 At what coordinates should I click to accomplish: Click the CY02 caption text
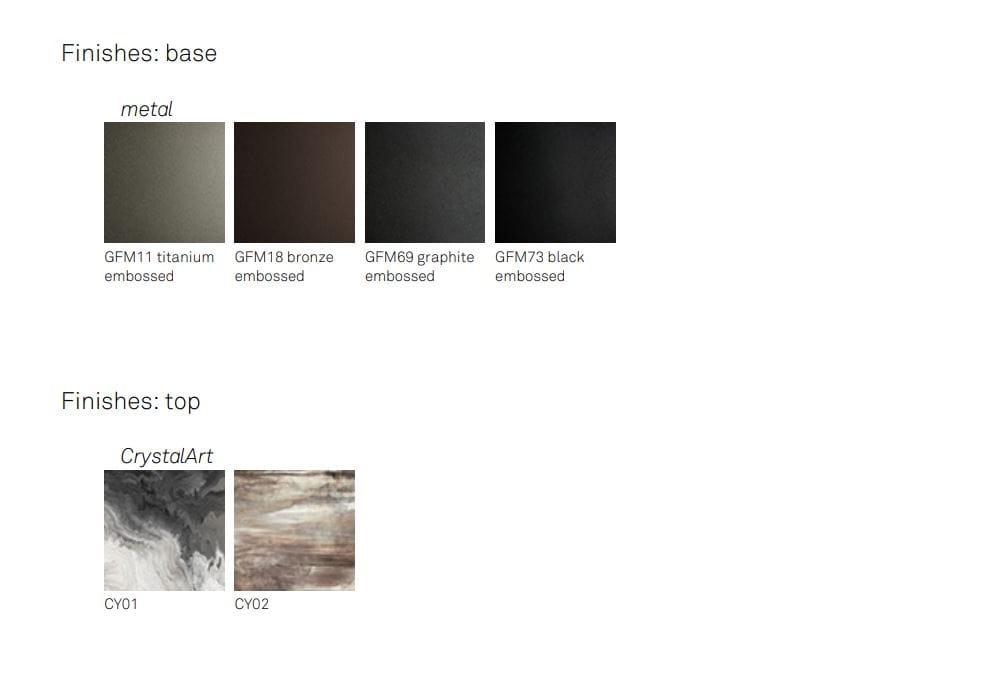click(252, 604)
